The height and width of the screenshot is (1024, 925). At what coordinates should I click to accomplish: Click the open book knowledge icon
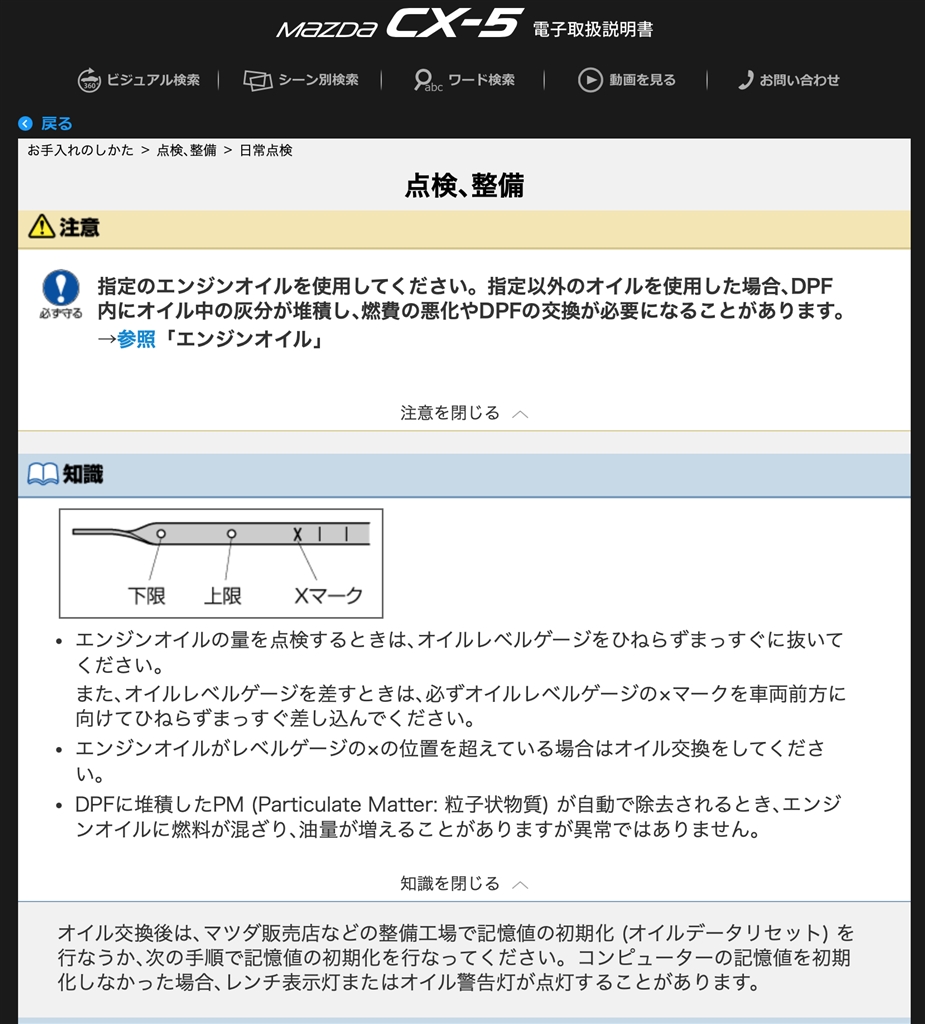tap(43, 474)
